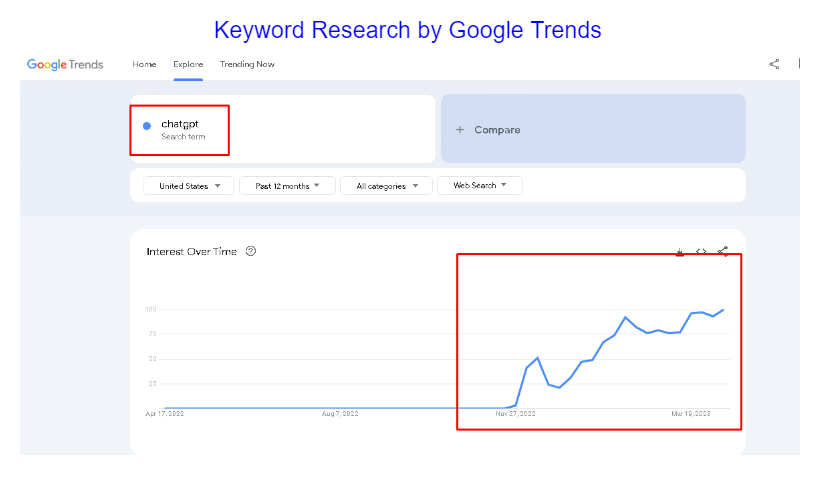
Task: Click the Interest Over Time heading
Action: pos(191,252)
